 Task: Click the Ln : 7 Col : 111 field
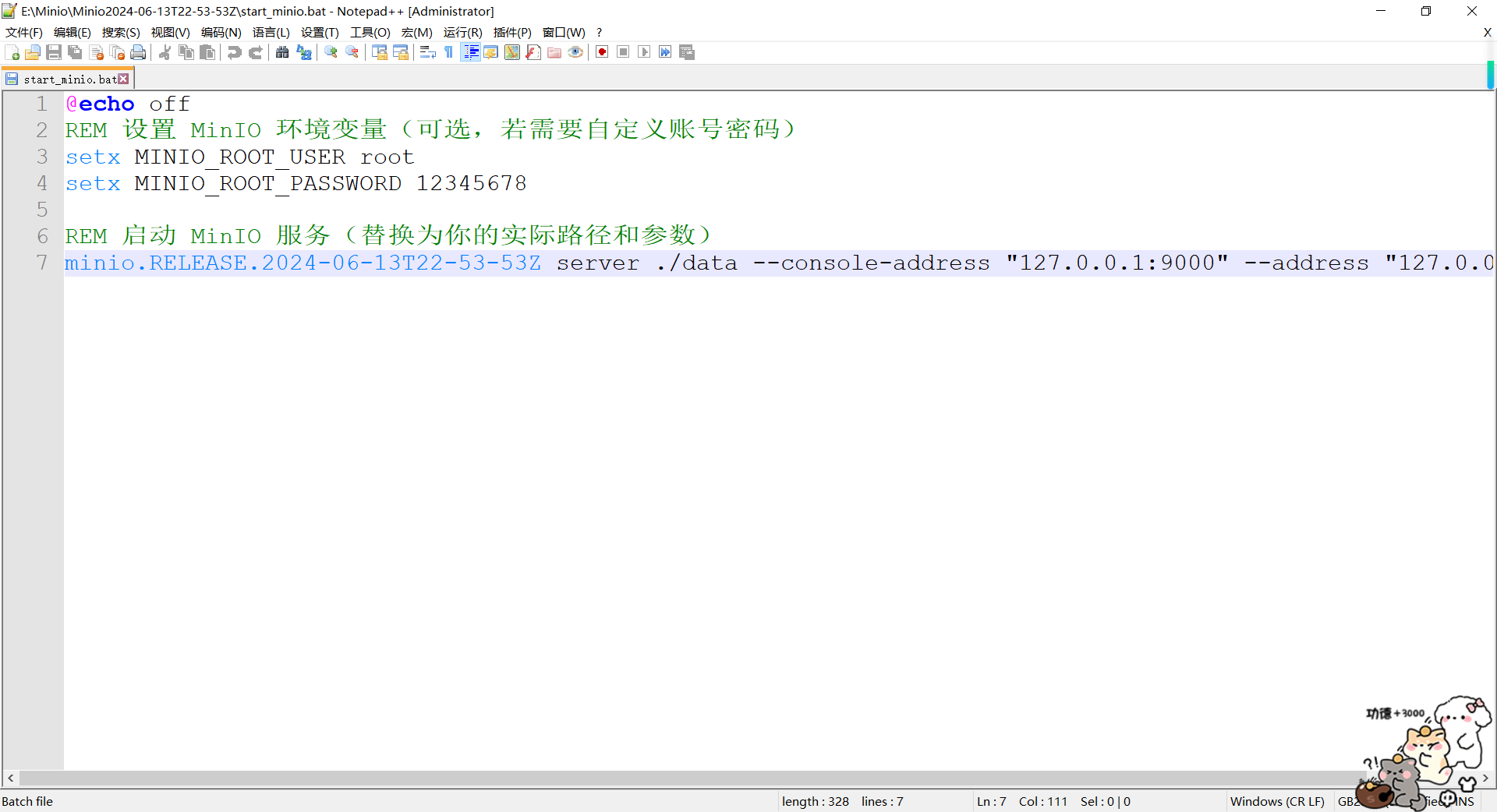point(1022,801)
